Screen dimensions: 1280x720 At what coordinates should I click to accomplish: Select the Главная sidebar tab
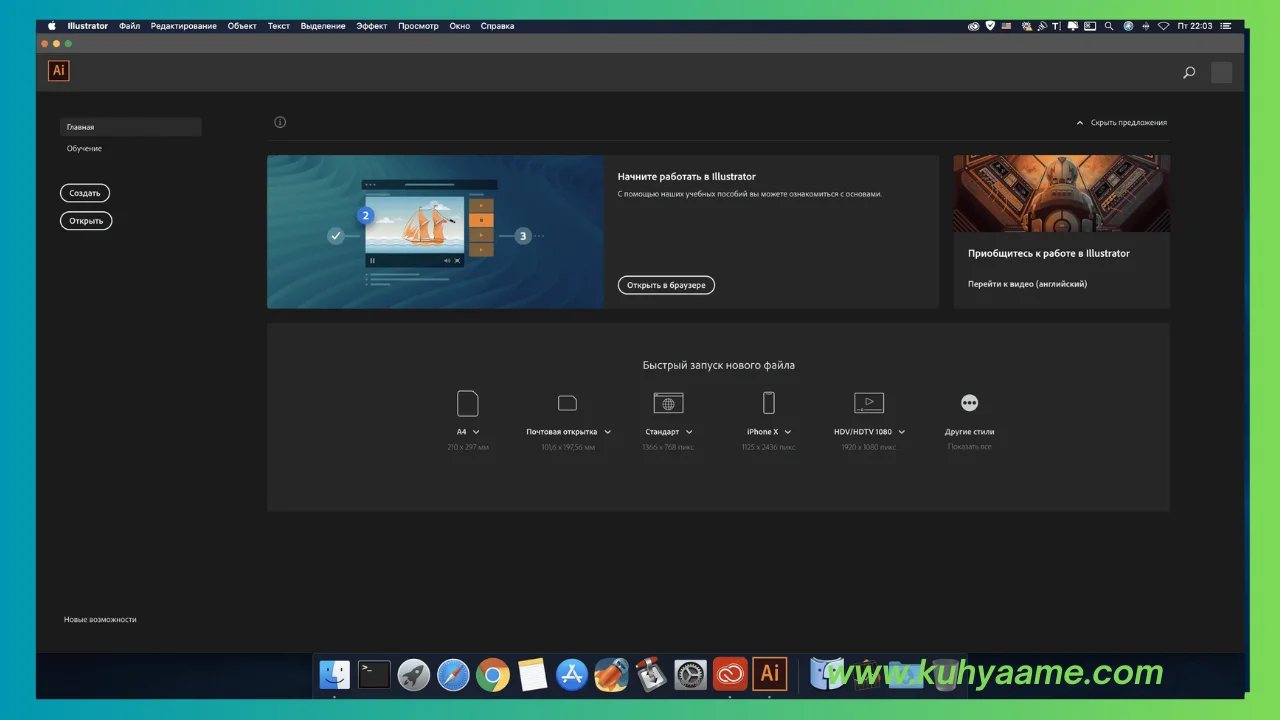pos(131,127)
